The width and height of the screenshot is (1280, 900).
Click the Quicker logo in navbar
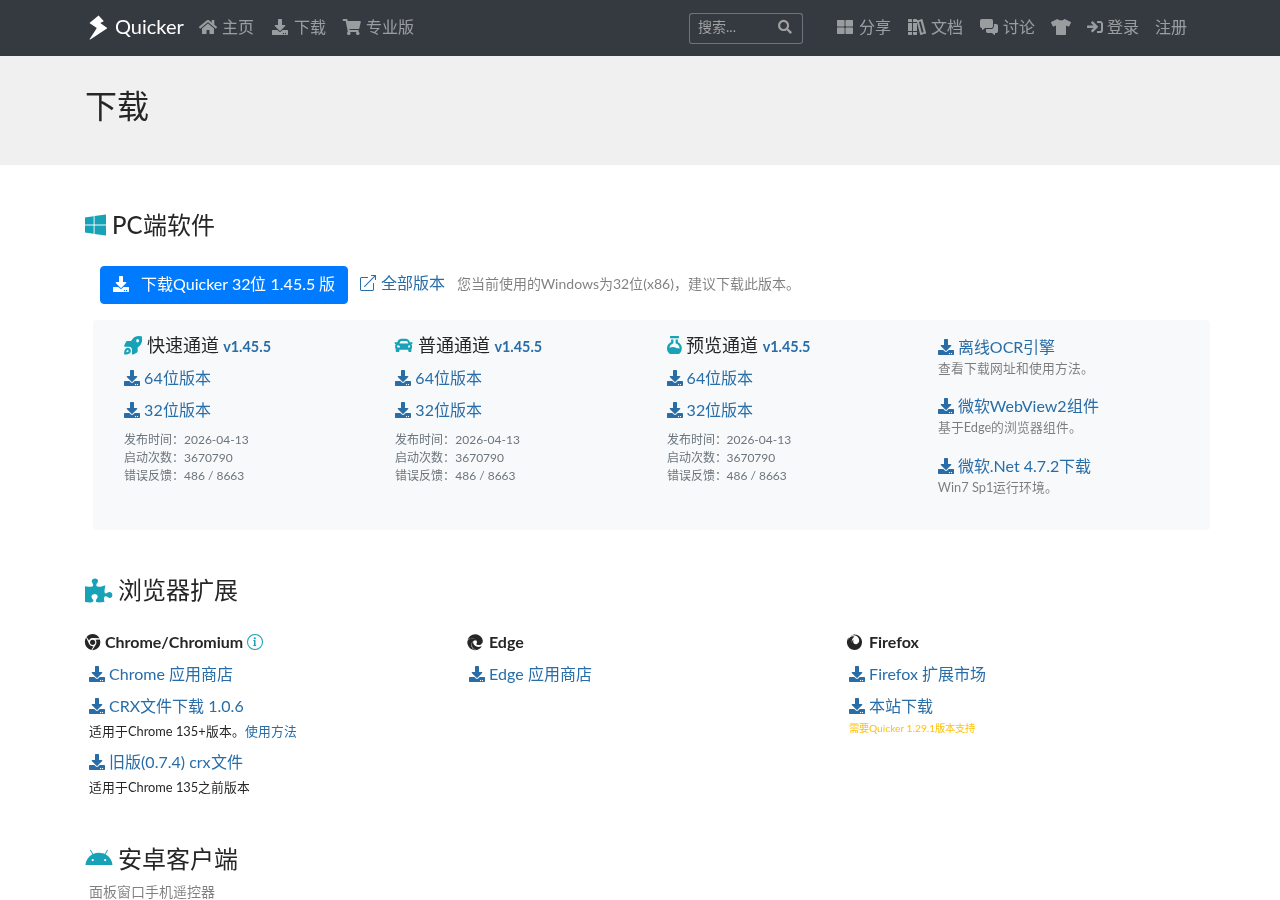(x=135, y=28)
